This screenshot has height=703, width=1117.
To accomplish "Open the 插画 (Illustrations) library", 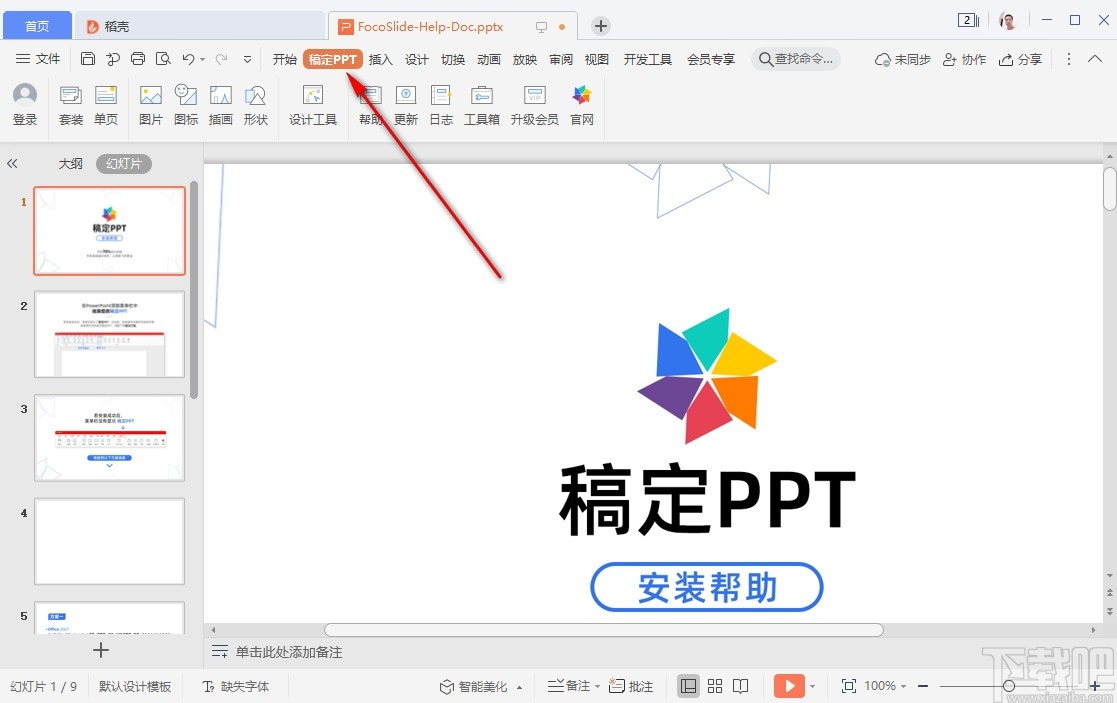I will tap(220, 103).
